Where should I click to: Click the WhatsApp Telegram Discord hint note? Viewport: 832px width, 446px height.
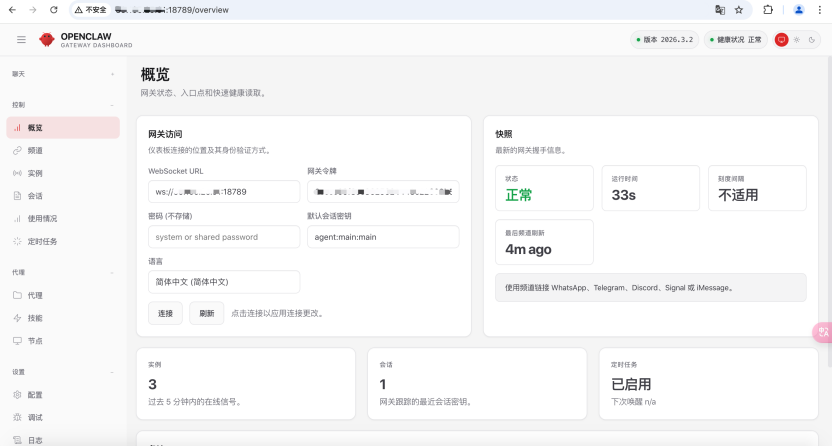[651, 287]
